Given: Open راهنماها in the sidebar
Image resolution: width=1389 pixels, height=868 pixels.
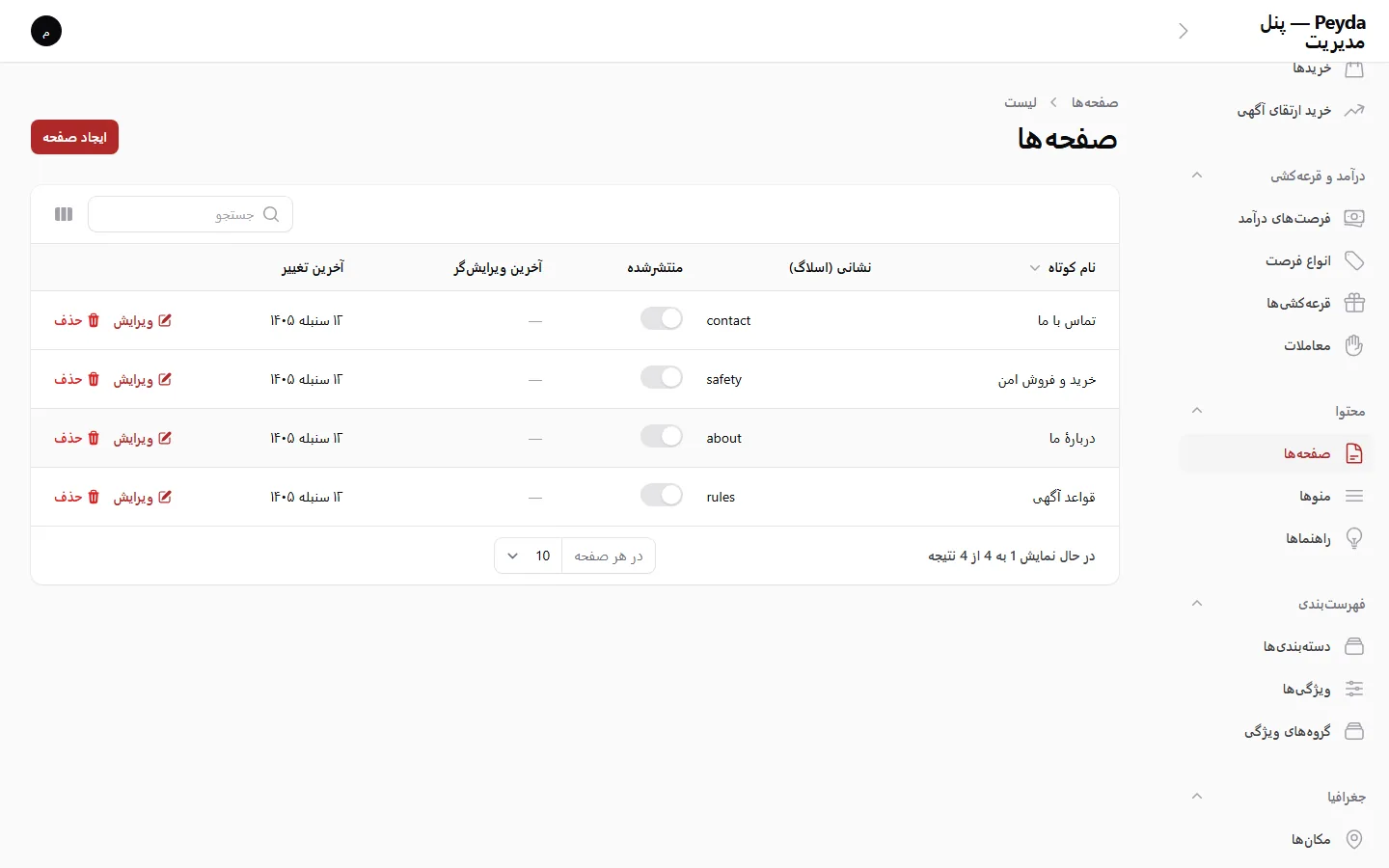Looking at the screenshot, I should coord(1276,538).
